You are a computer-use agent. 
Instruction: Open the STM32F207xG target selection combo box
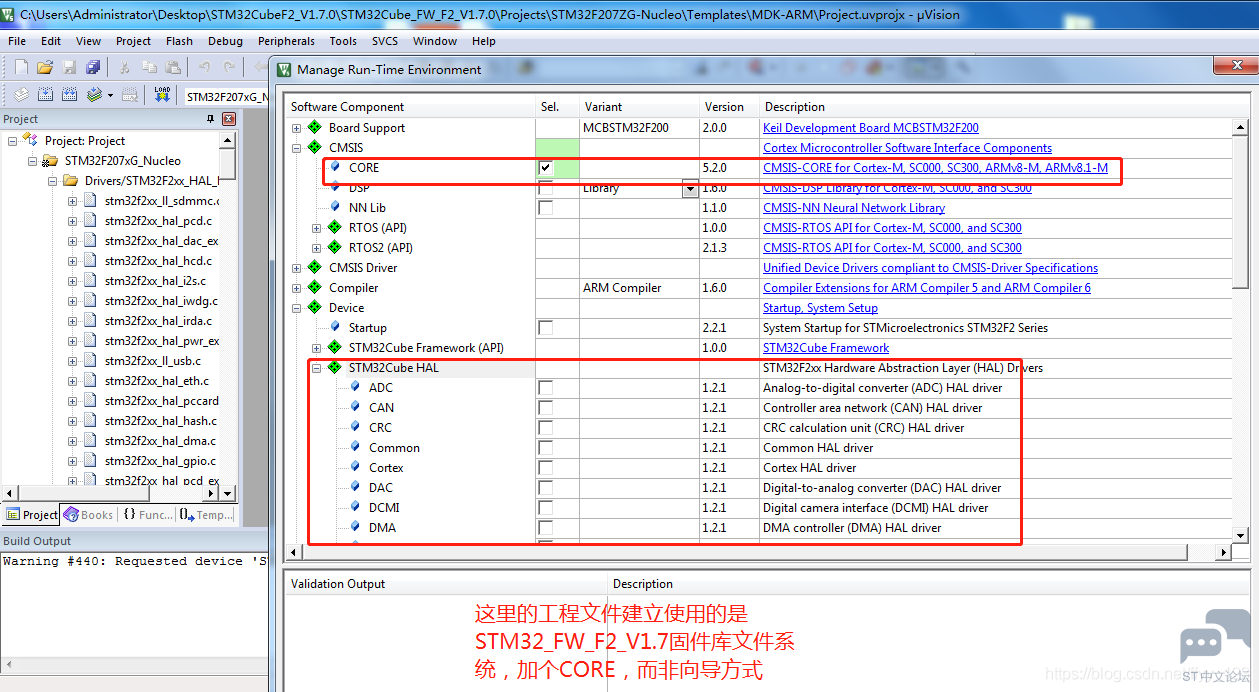[x=225, y=97]
